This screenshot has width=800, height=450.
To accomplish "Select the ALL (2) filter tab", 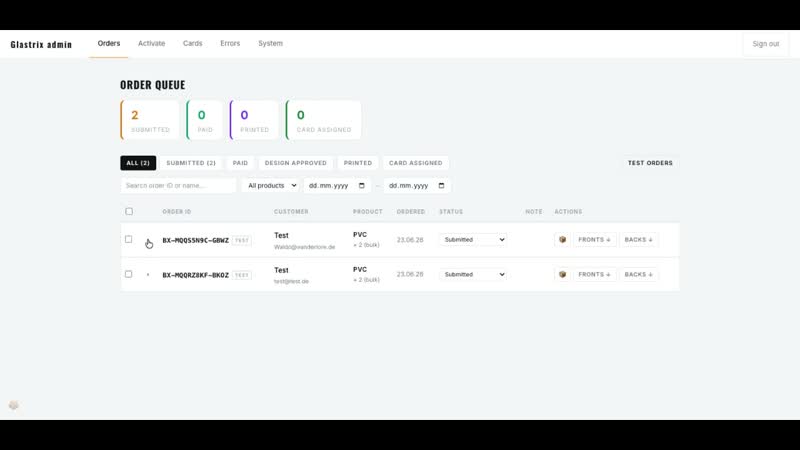I will [x=138, y=163].
